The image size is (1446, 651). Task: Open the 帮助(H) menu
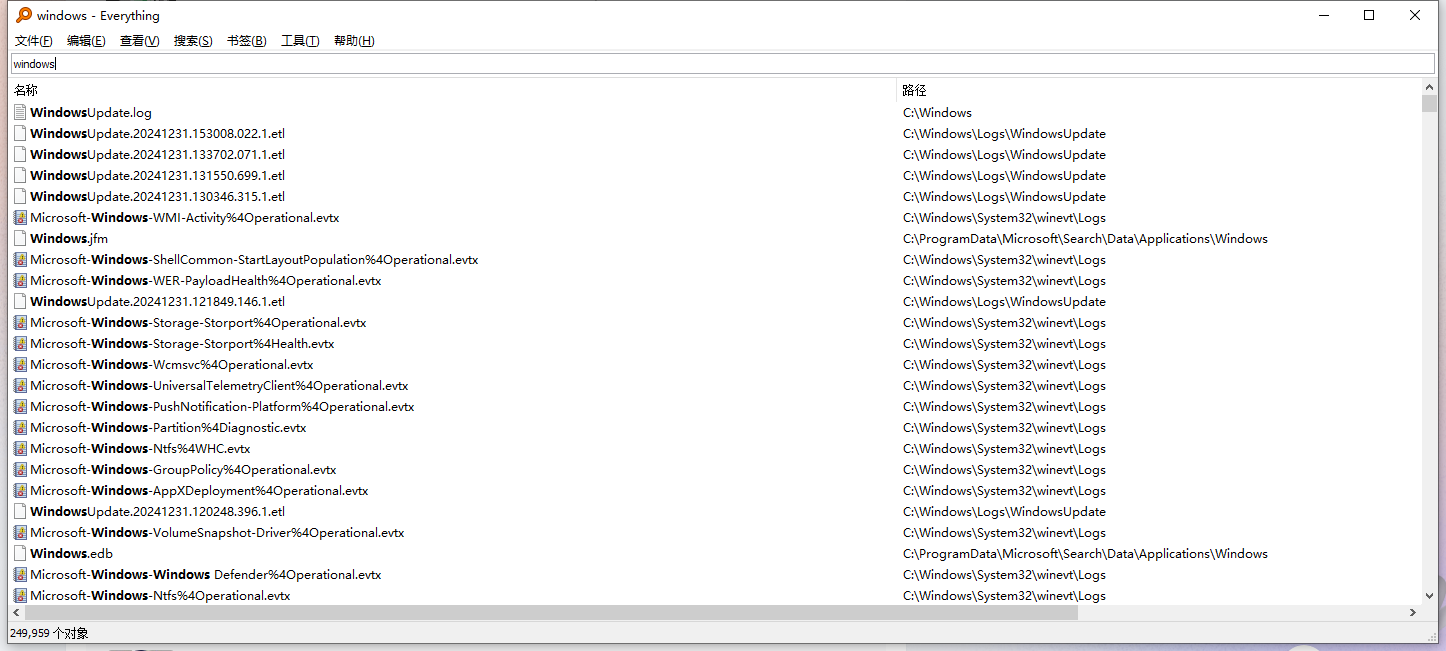pos(354,41)
